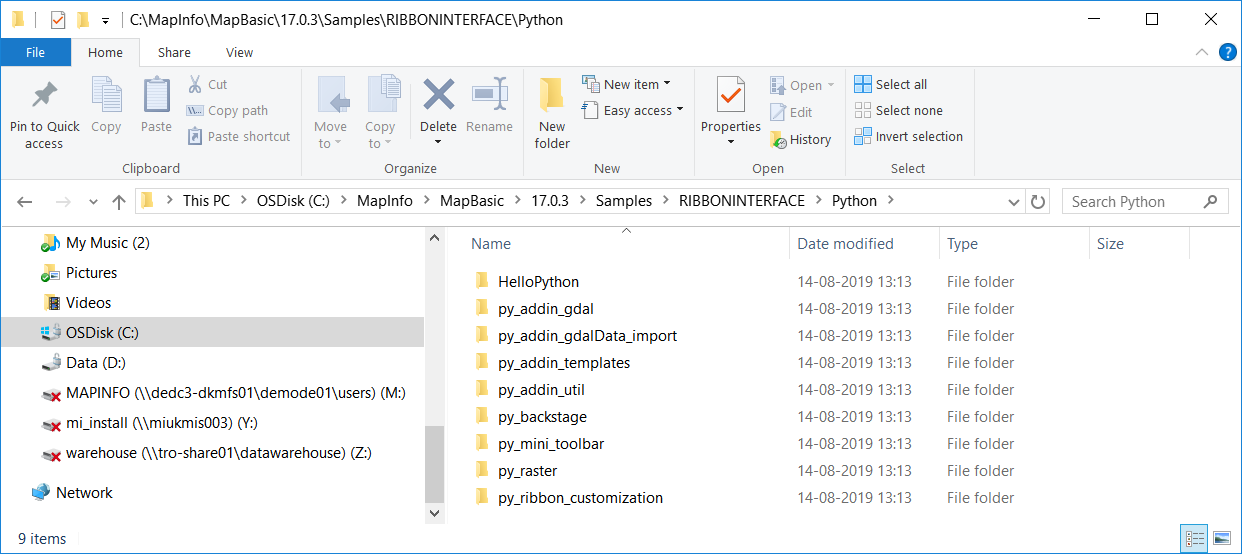Click the quick access New folder icon
This screenshot has height=554, width=1242.
pos(83,19)
